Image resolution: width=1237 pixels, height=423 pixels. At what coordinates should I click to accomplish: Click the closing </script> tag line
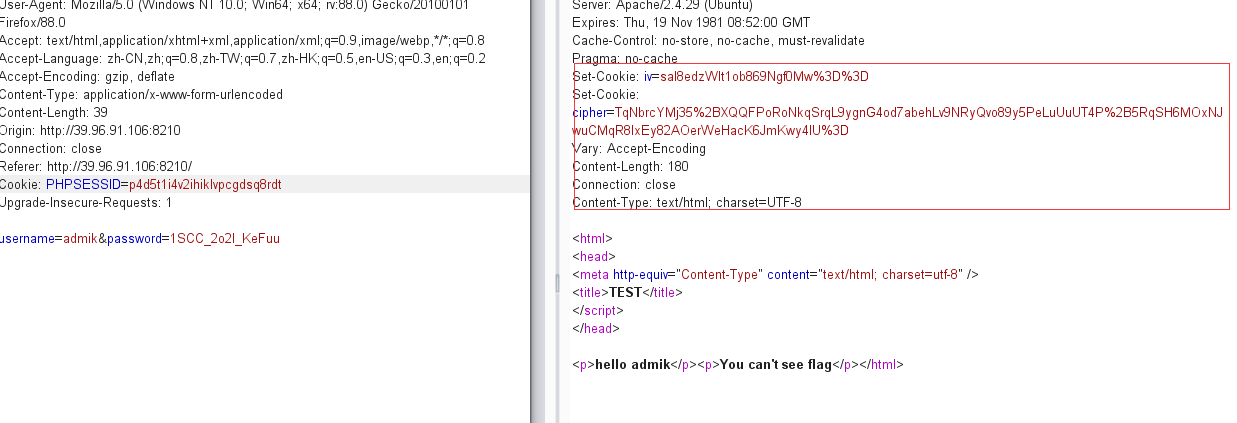[599, 311]
